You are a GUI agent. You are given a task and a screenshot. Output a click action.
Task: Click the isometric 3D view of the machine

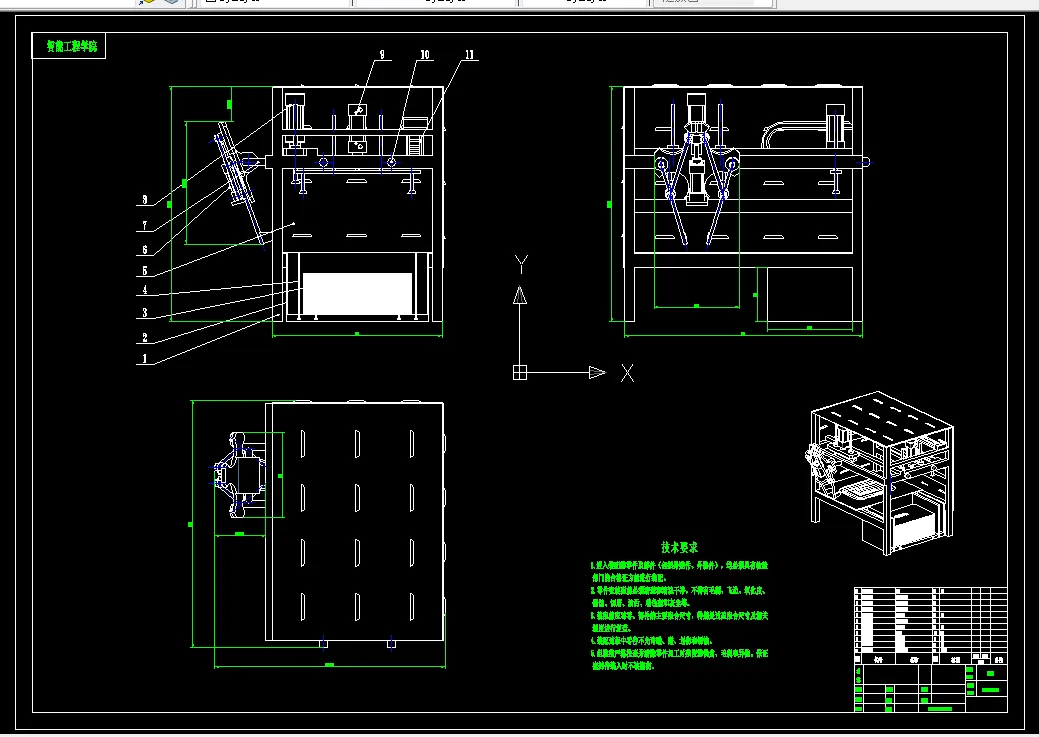point(879,473)
